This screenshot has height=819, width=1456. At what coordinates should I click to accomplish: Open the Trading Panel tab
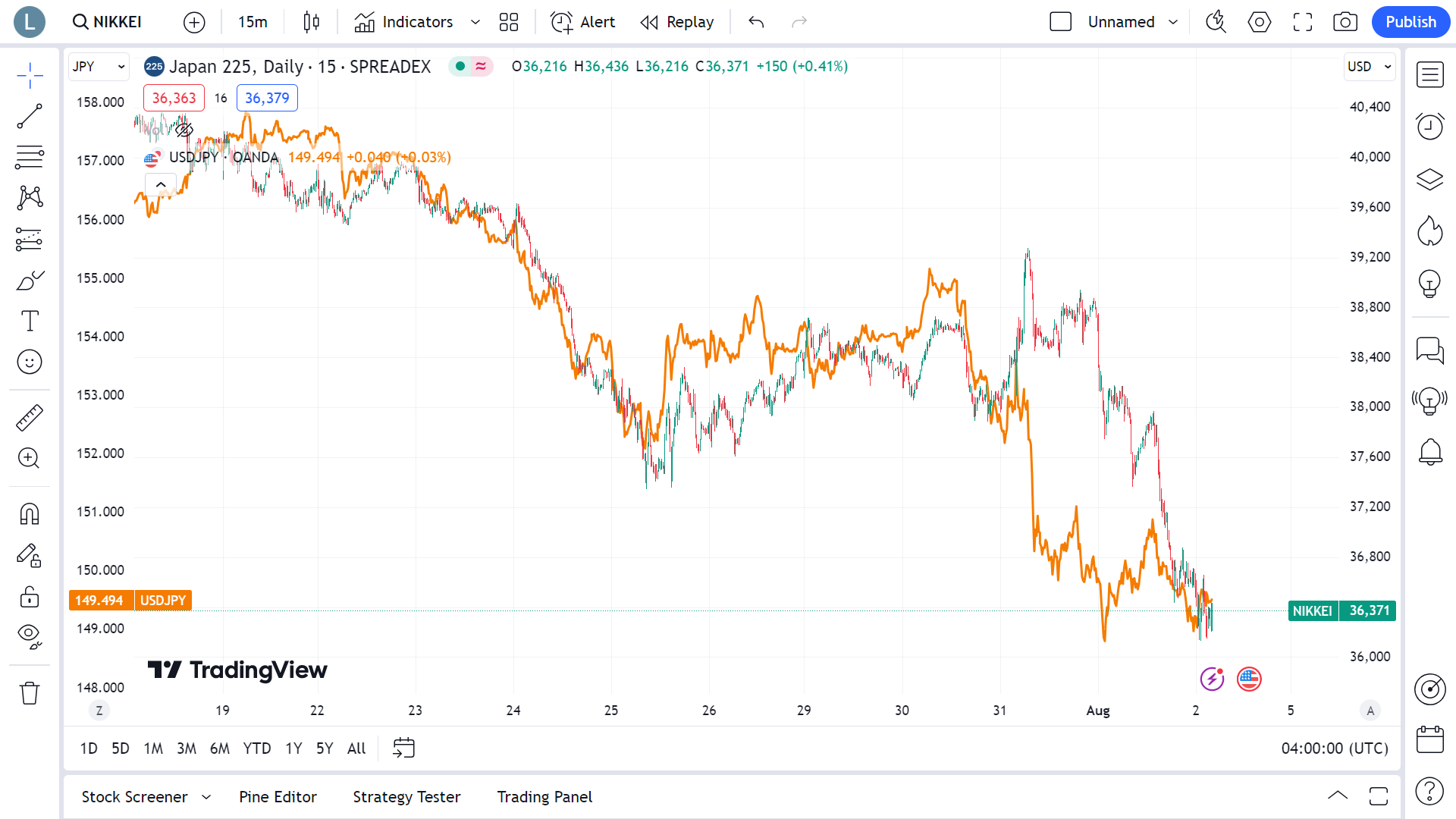[544, 797]
